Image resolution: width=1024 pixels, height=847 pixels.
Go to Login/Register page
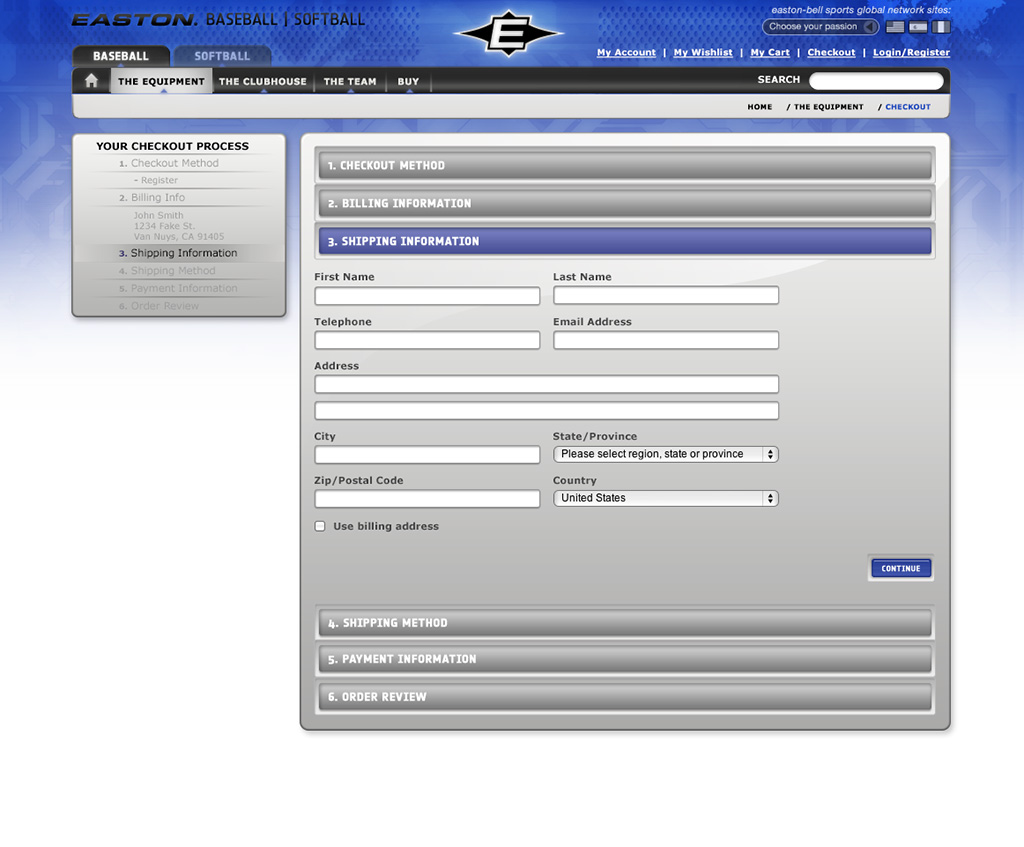[x=911, y=53]
